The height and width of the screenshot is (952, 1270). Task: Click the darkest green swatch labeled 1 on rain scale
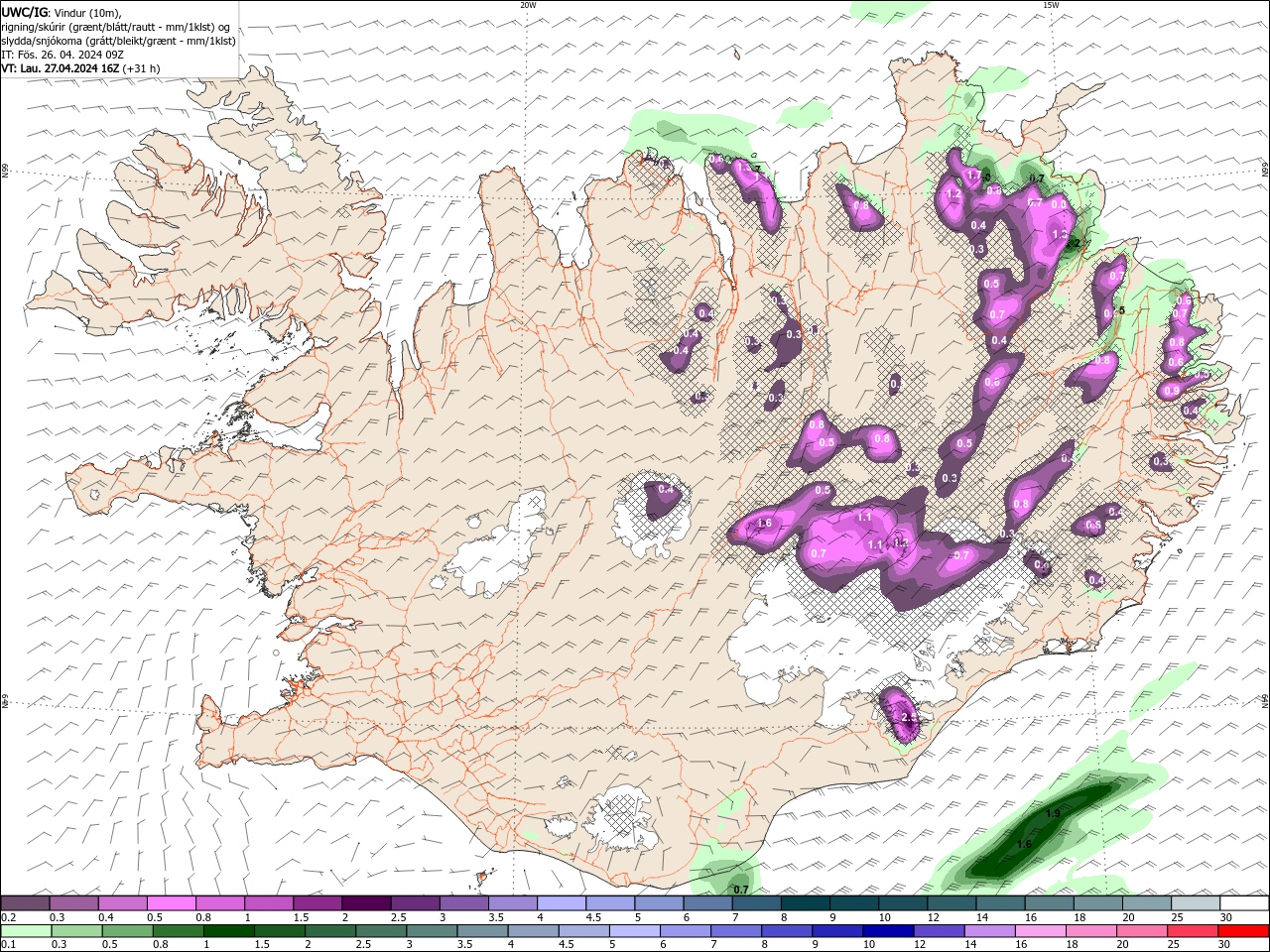click(229, 931)
